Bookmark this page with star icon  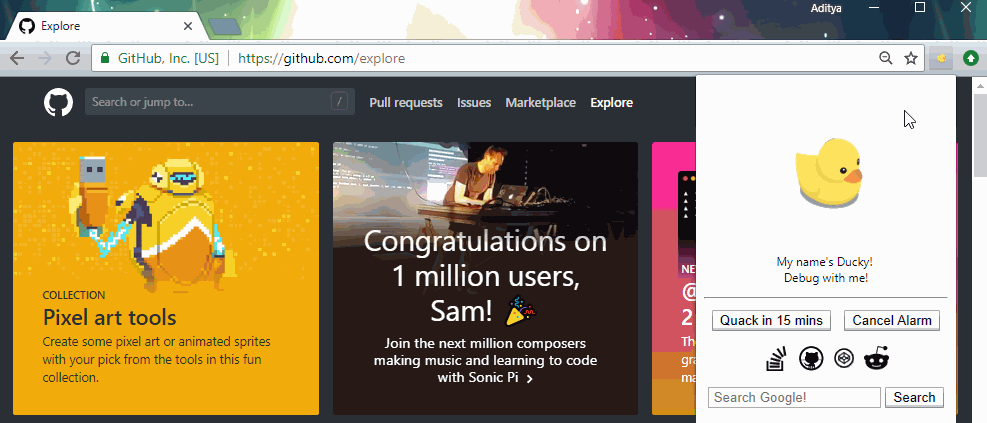(911, 59)
